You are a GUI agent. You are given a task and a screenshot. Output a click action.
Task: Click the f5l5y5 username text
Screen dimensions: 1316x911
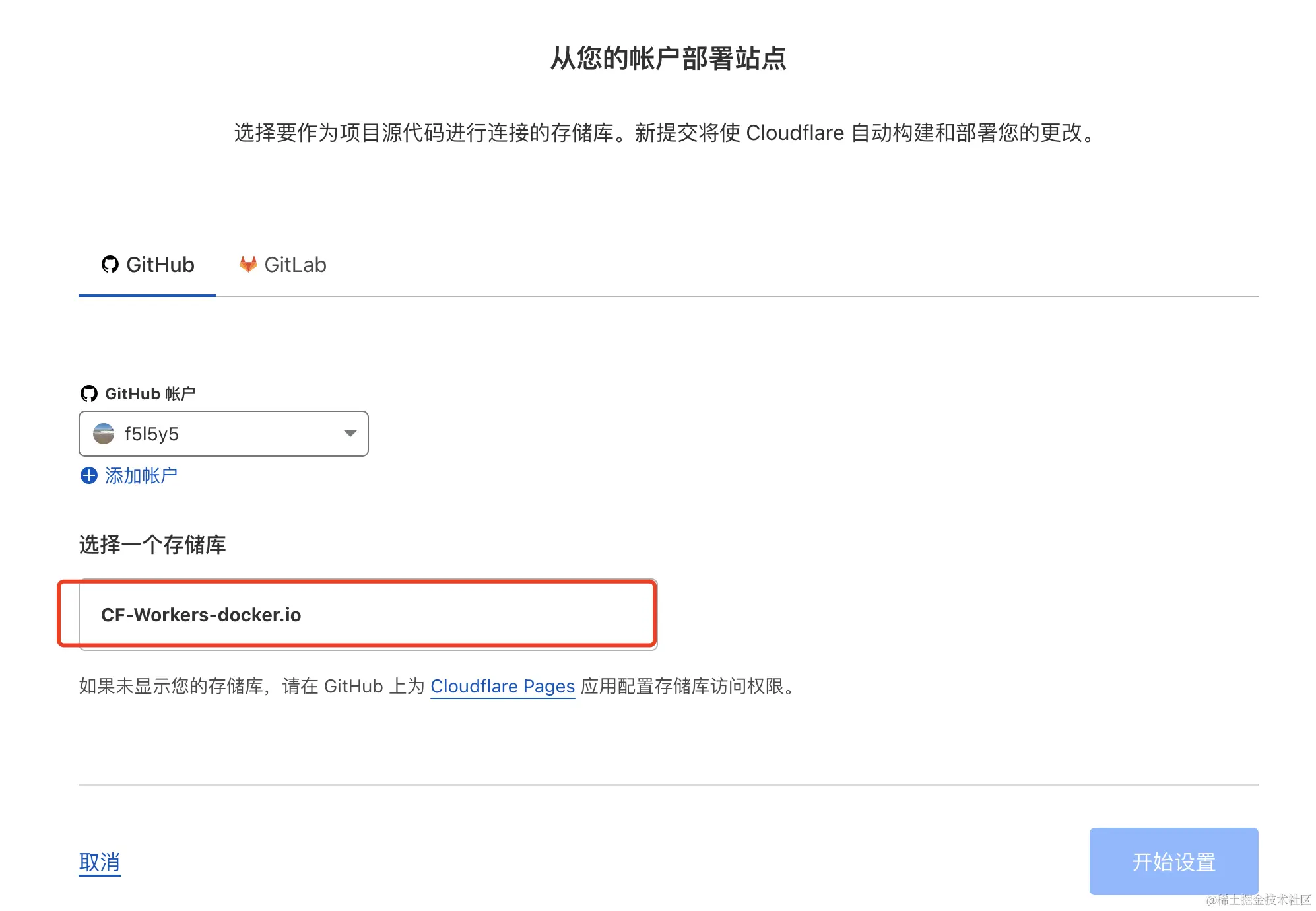tap(151, 434)
